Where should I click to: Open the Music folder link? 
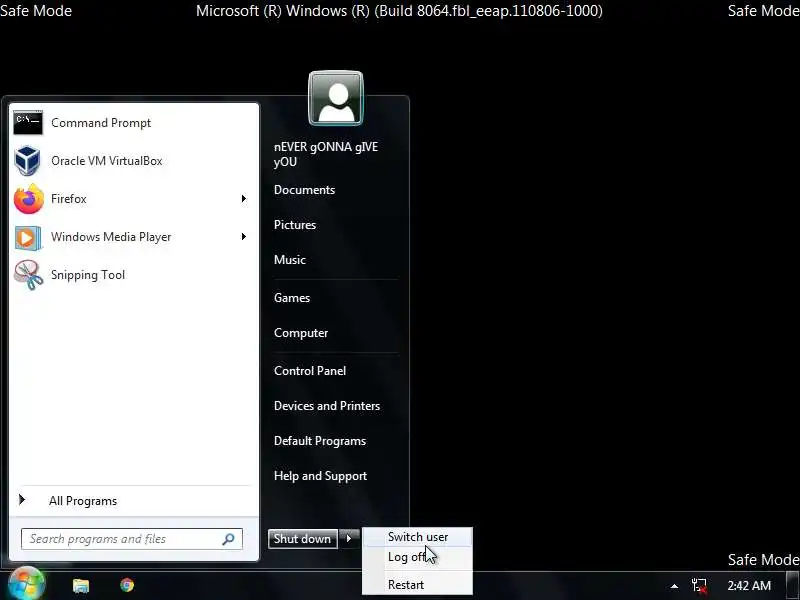(290, 260)
